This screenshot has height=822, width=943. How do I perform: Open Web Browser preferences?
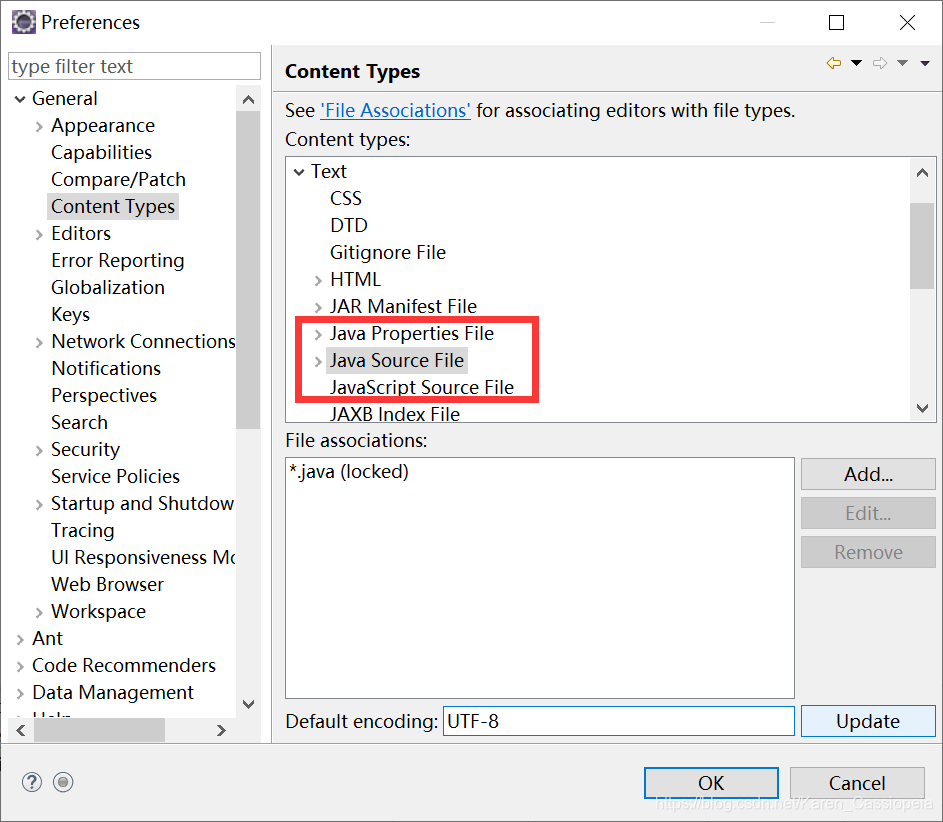pyautogui.click(x=107, y=584)
